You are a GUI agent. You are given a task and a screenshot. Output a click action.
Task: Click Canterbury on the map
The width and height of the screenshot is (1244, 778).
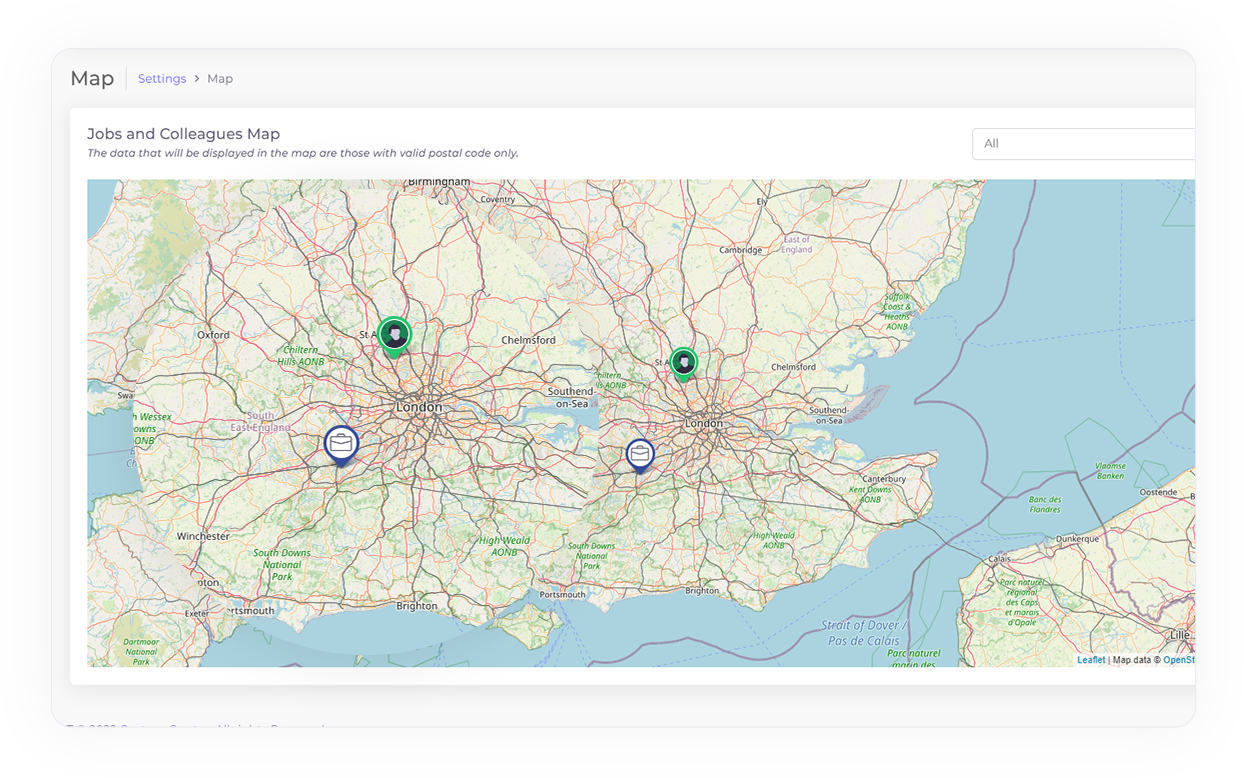click(x=882, y=479)
